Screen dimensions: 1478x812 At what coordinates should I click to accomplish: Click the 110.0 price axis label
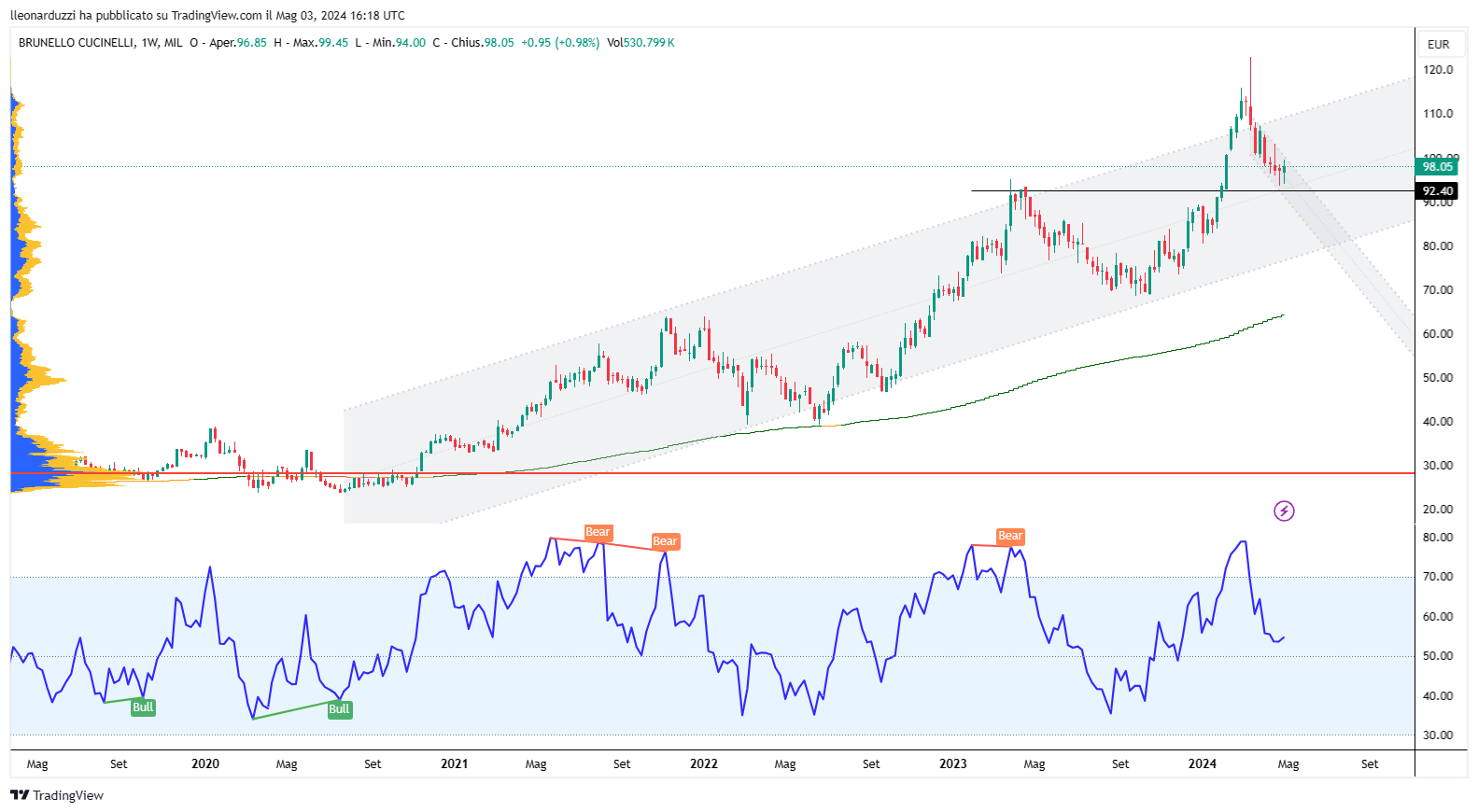point(1438,114)
